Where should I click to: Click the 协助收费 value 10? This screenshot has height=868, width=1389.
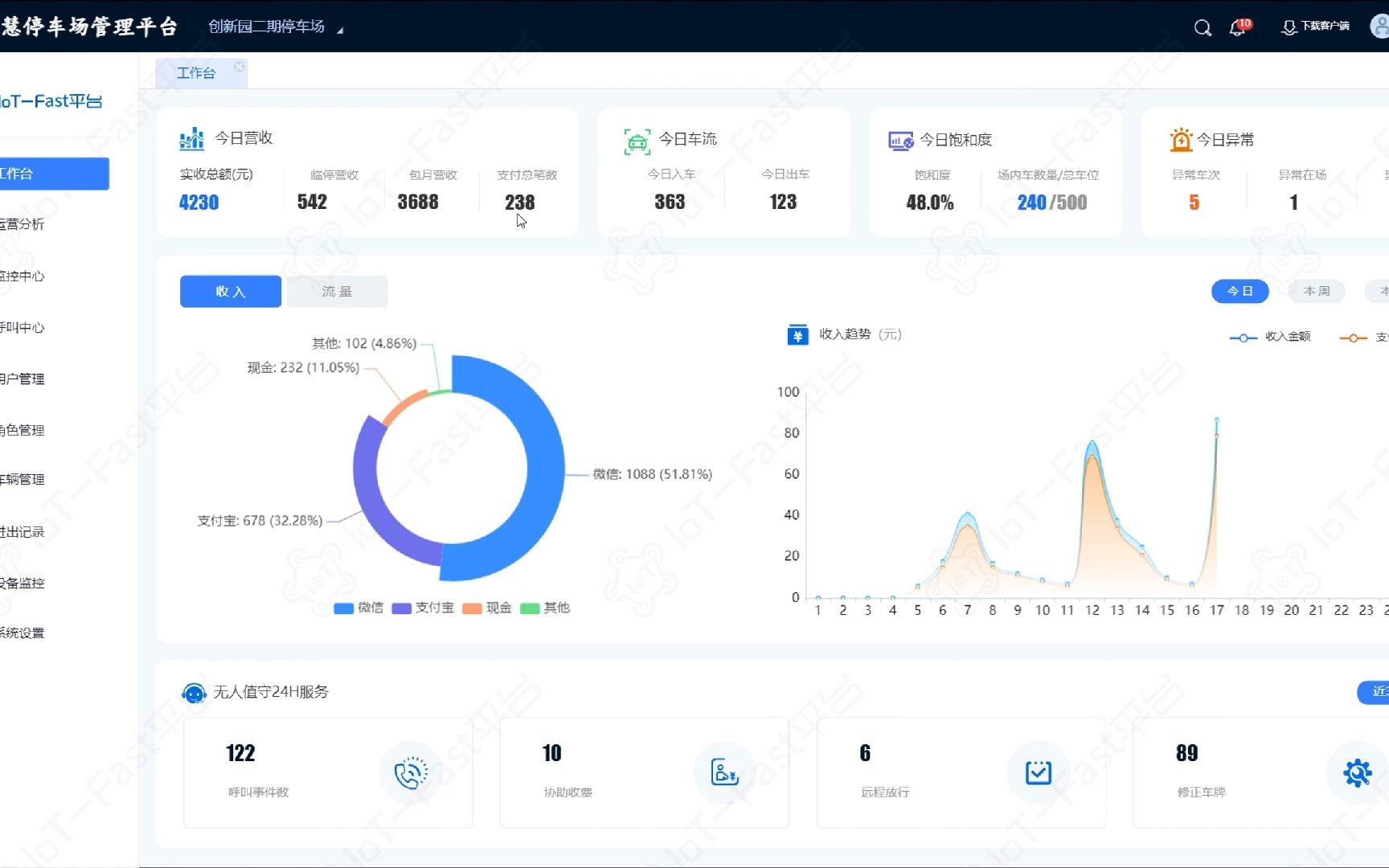coord(551,753)
